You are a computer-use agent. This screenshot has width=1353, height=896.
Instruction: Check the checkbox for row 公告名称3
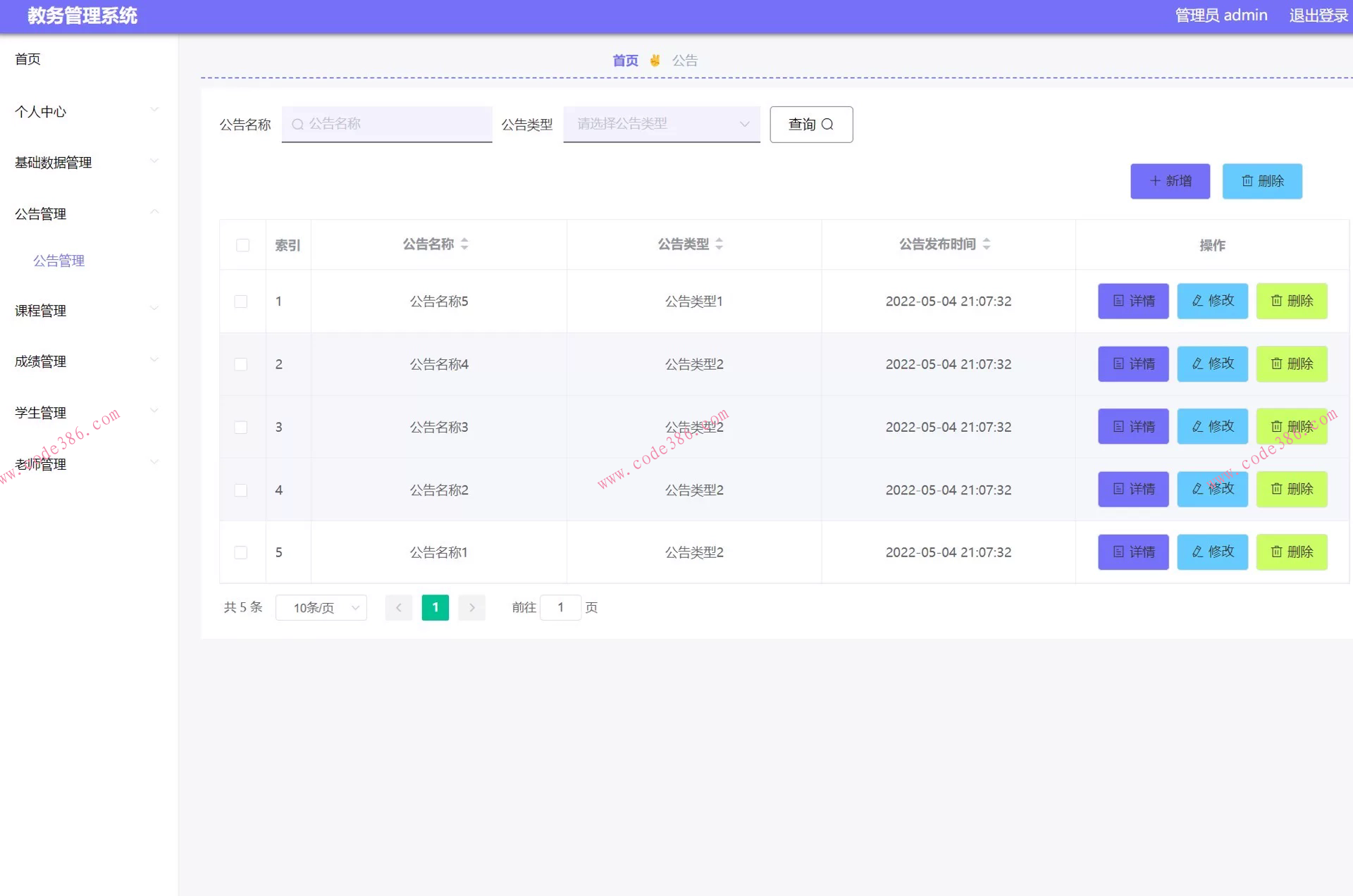(x=241, y=427)
